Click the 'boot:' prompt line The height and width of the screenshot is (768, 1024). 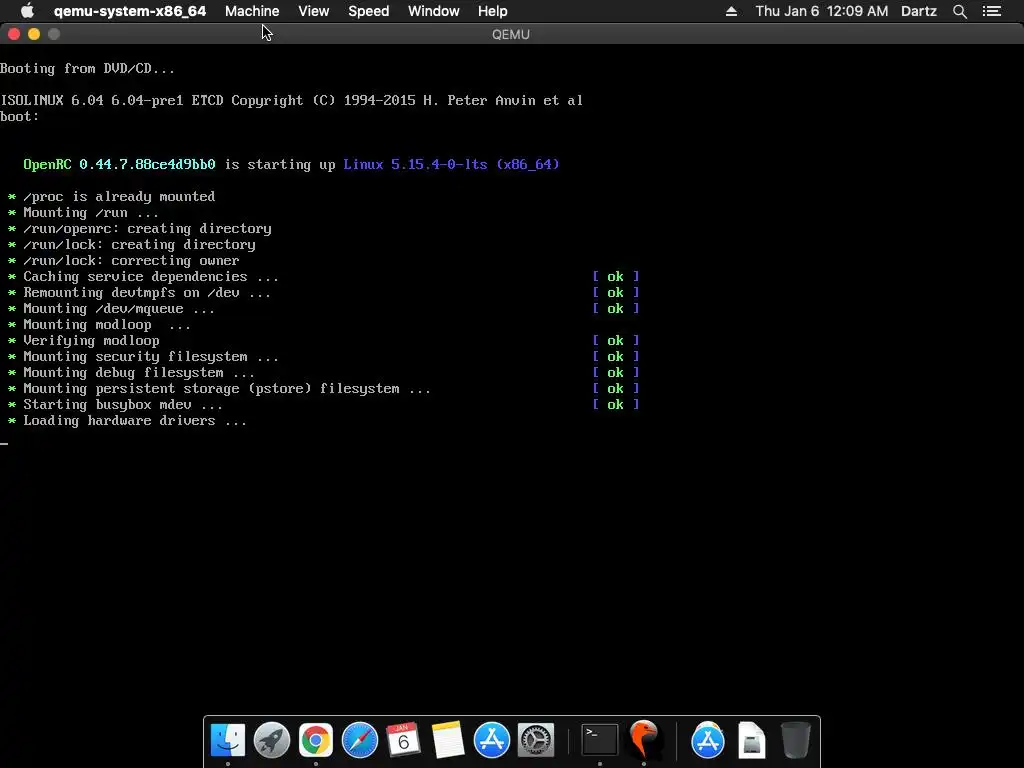click(20, 116)
